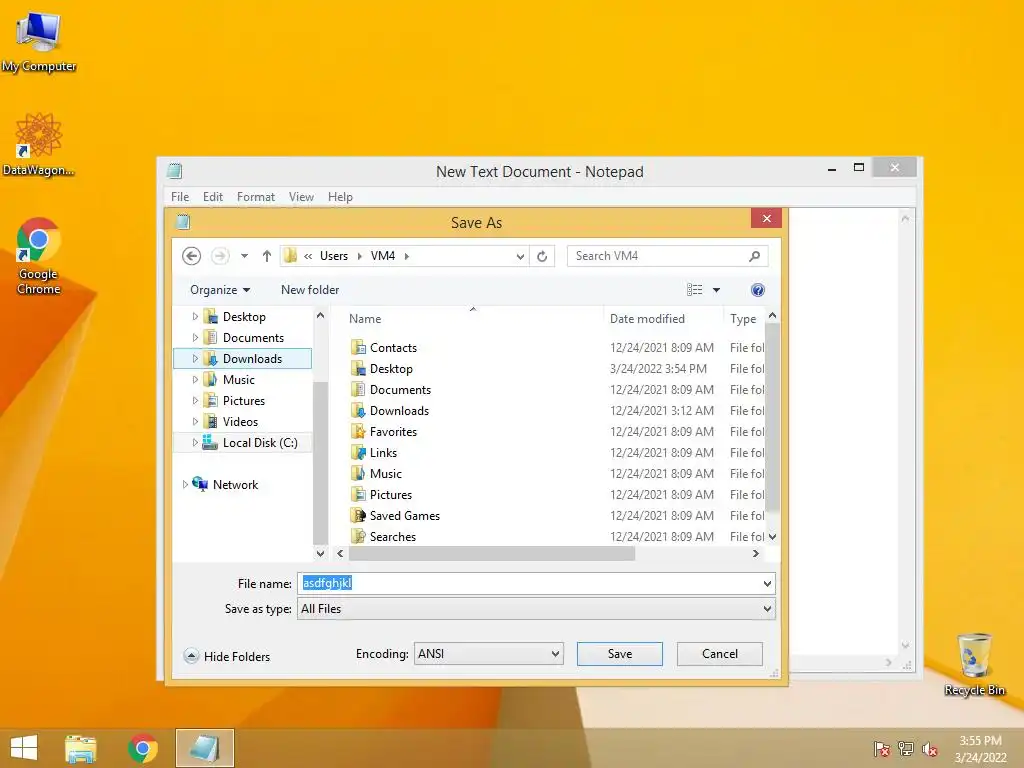Expand the Documents tree node
Image resolution: width=1024 pixels, height=768 pixels.
coord(195,338)
